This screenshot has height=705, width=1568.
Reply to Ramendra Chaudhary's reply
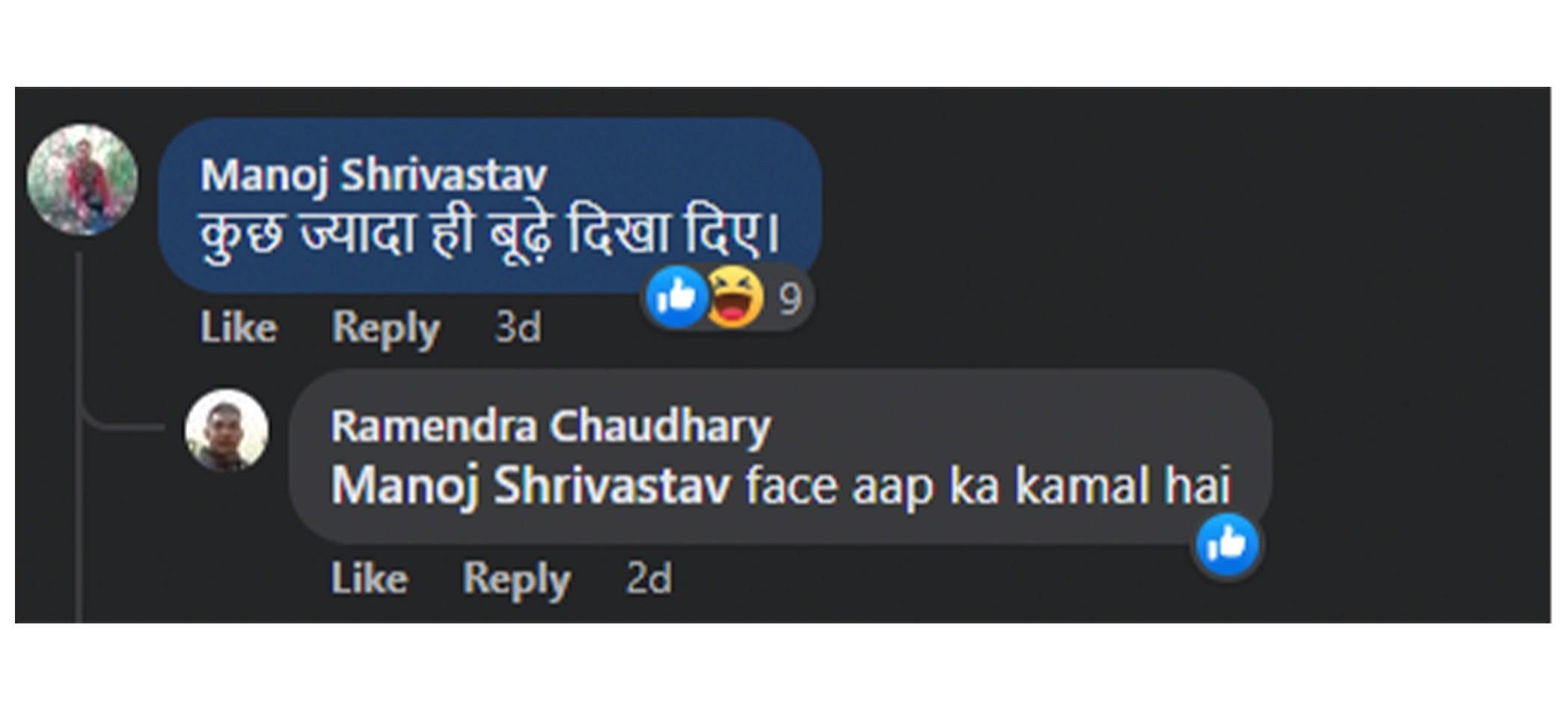coord(516,579)
